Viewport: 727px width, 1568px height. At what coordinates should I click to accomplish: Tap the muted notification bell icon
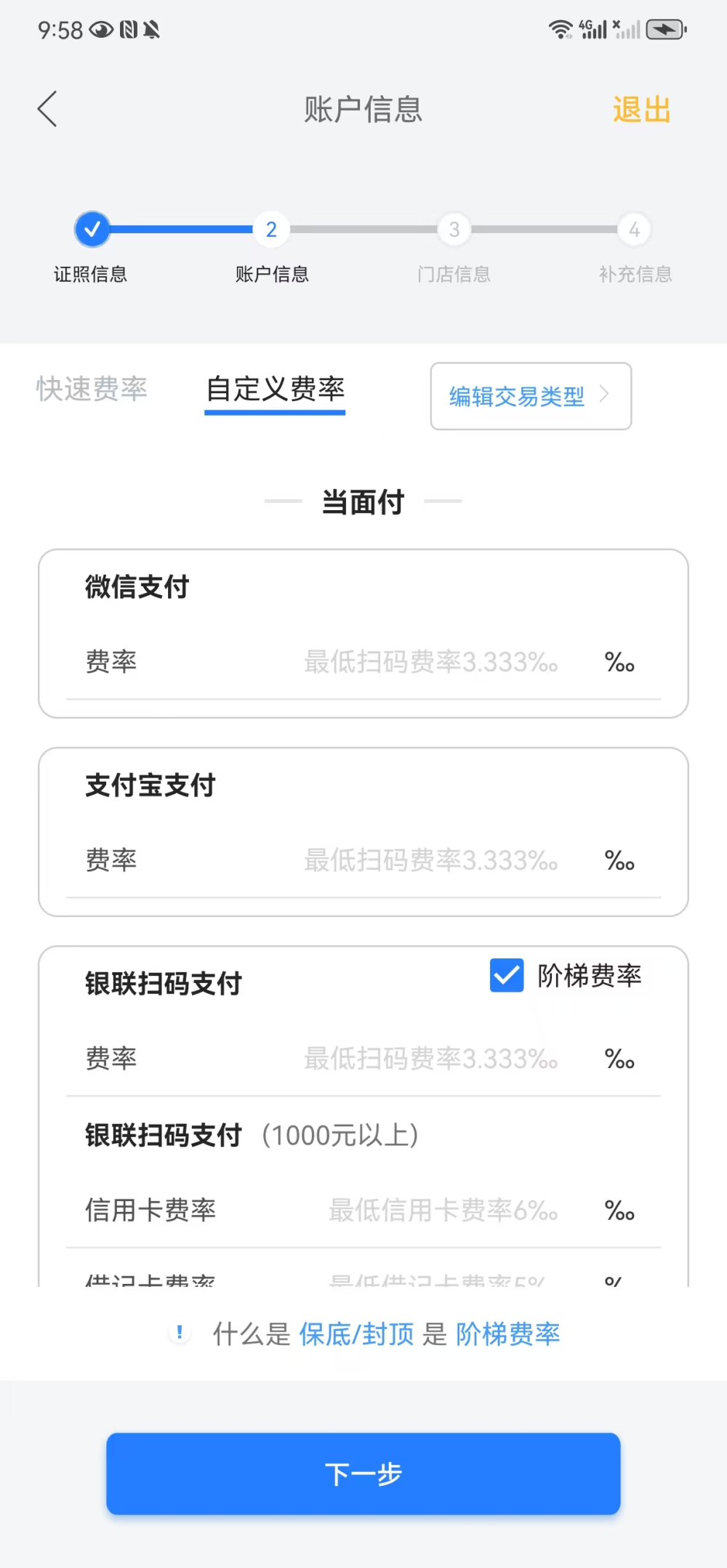(151, 30)
